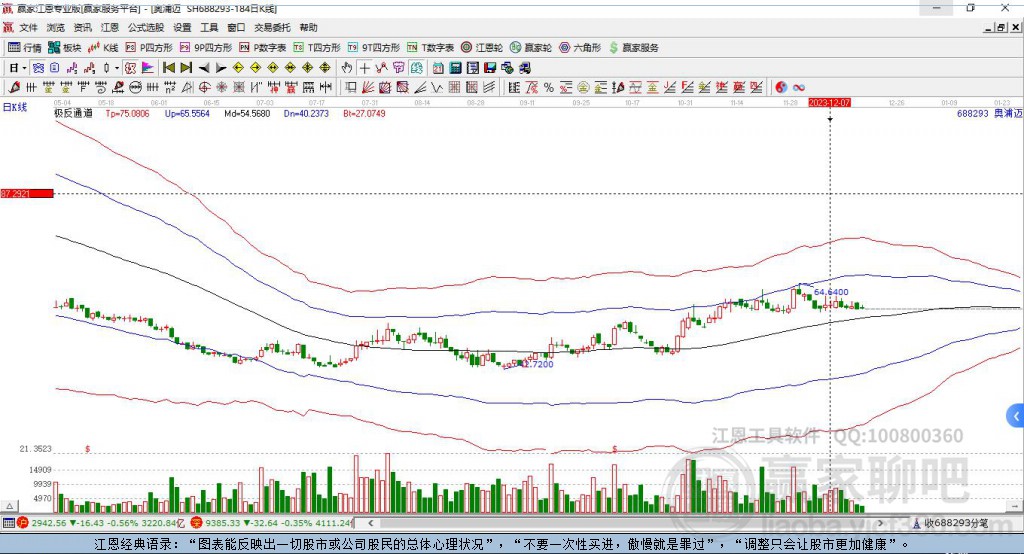Open the P四方形 square tool

[x=148, y=47]
